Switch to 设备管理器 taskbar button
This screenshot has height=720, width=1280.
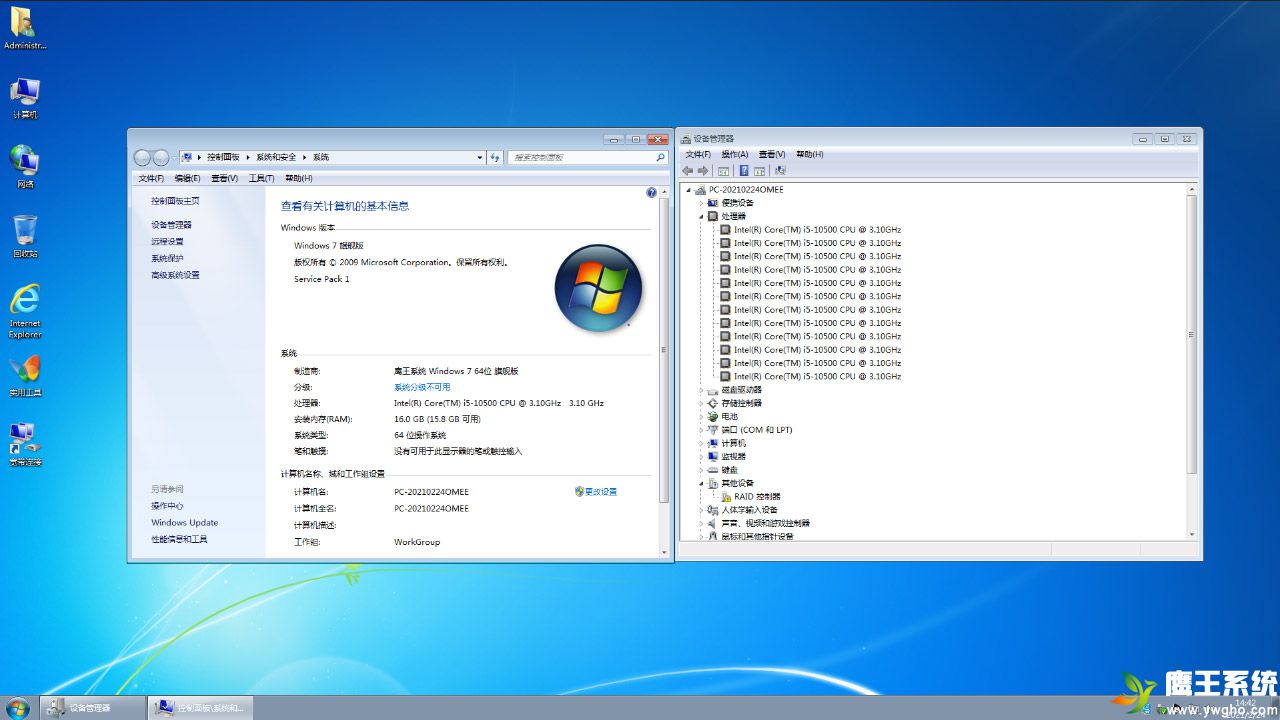tap(93, 708)
